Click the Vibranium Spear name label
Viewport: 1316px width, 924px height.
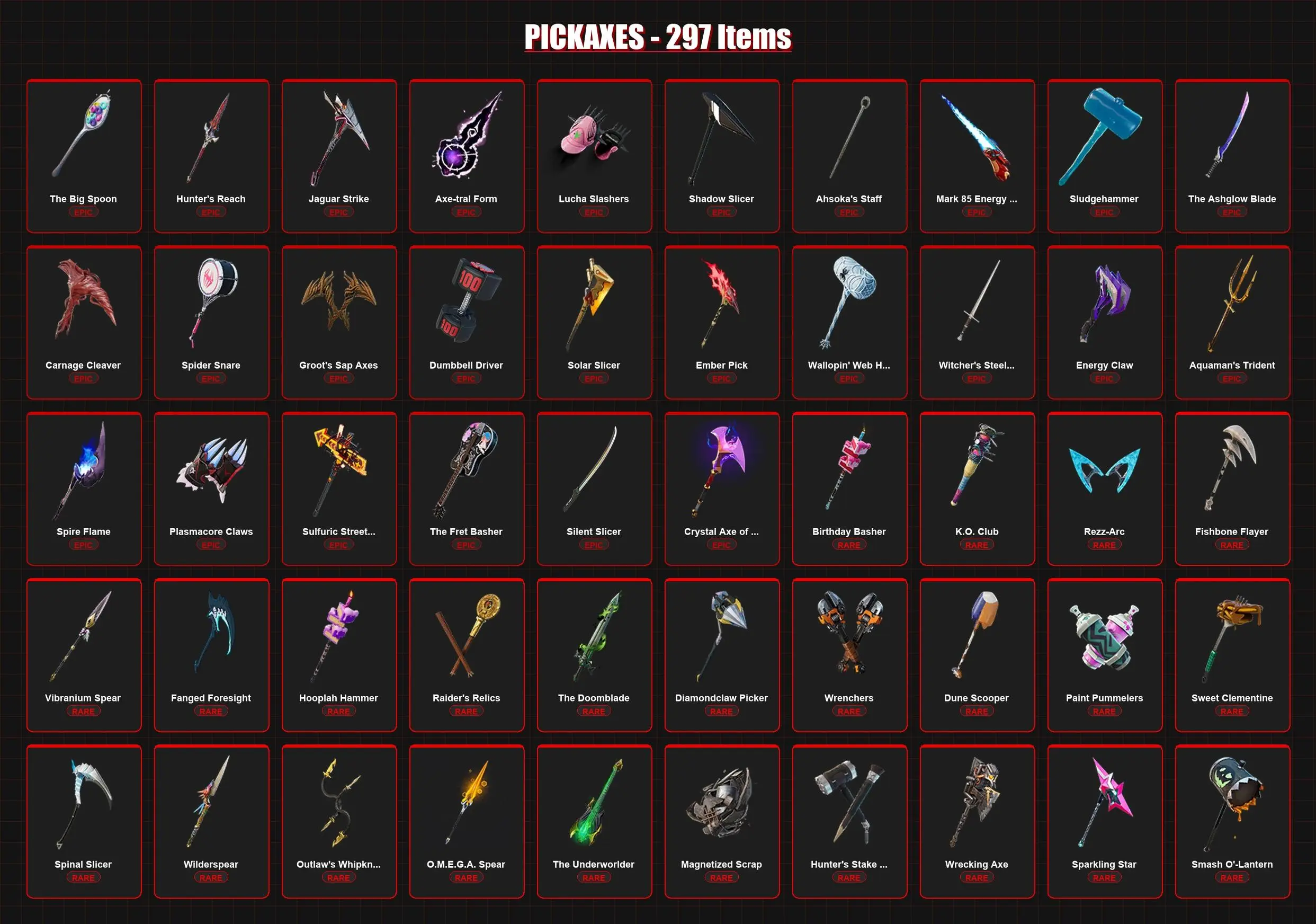[83, 698]
